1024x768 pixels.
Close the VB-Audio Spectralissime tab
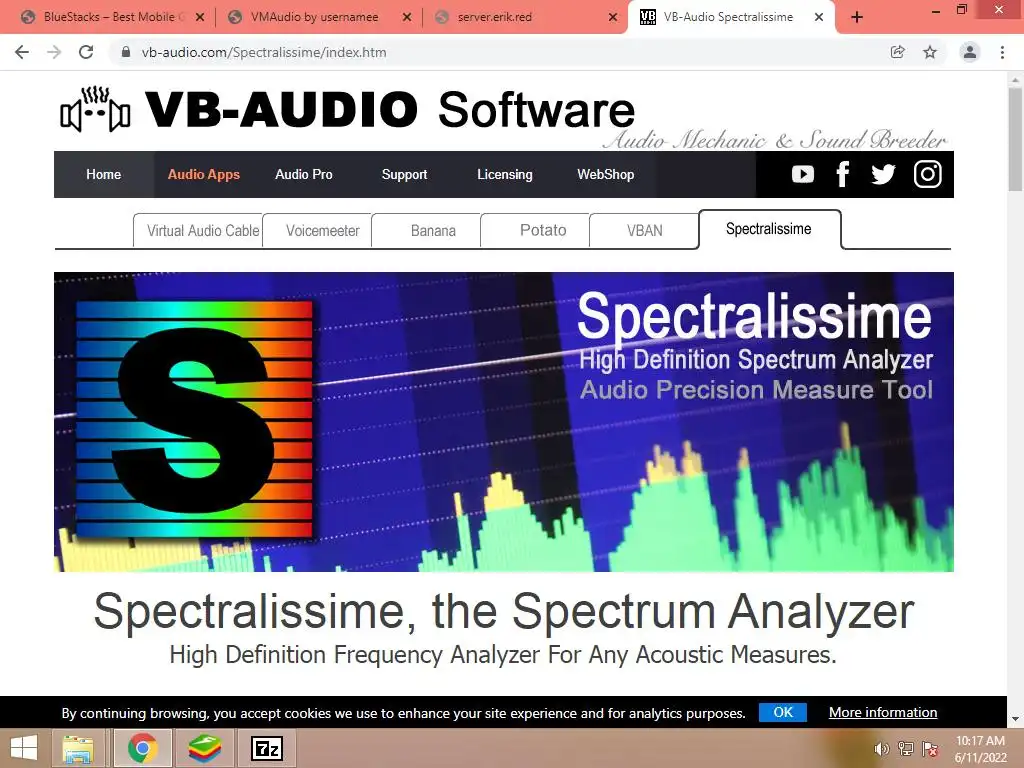(x=819, y=18)
